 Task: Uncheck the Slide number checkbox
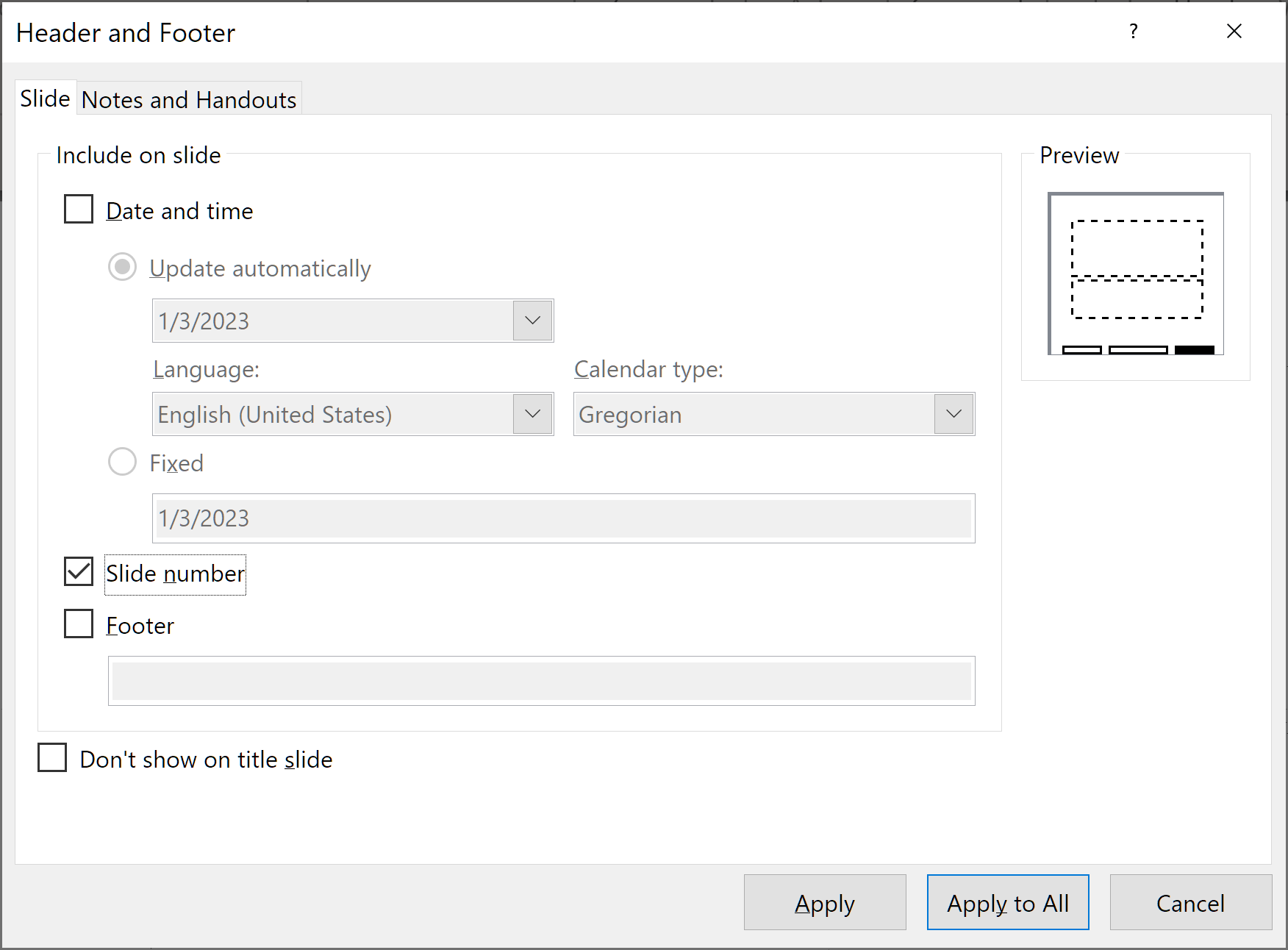pos(79,571)
